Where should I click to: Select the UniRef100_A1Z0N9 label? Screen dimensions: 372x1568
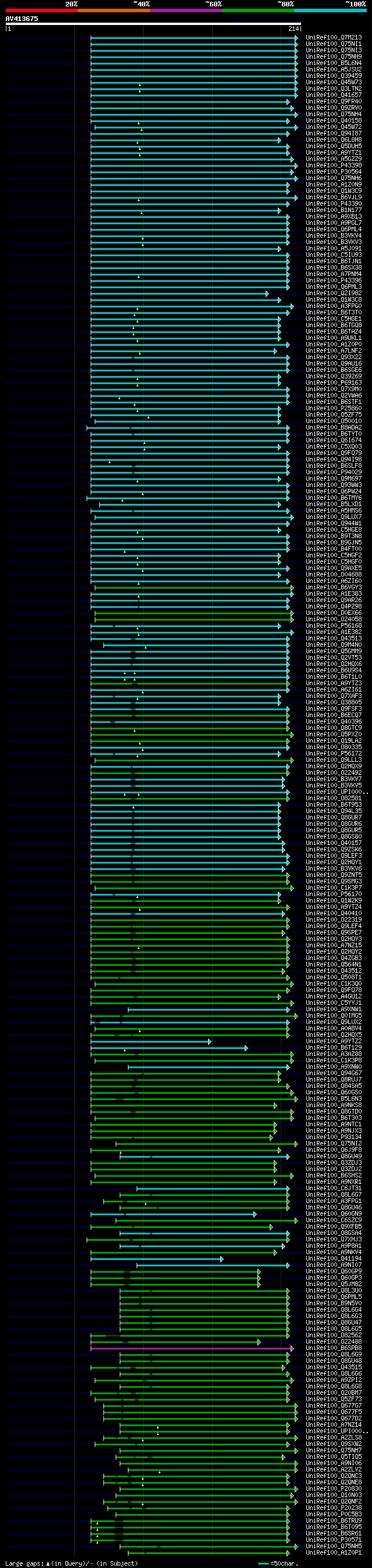pos(334,184)
